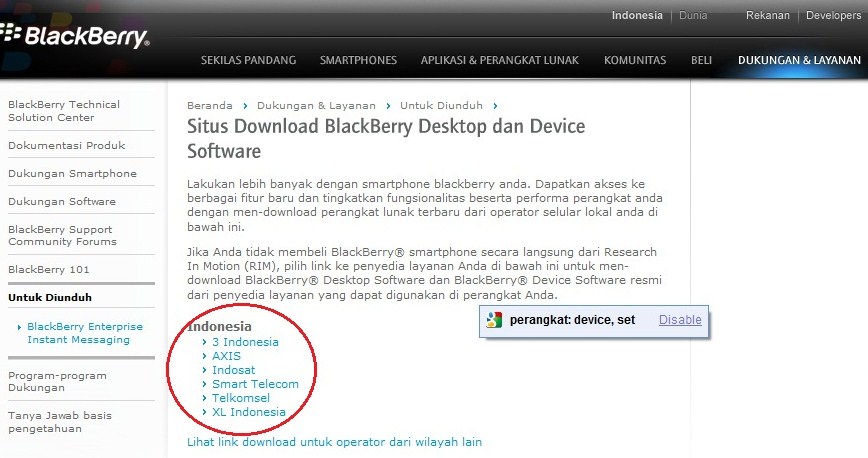Screen dimensions: 868x458
Task: Select Untuk Diunduh in the sidebar
Action: point(50,297)
